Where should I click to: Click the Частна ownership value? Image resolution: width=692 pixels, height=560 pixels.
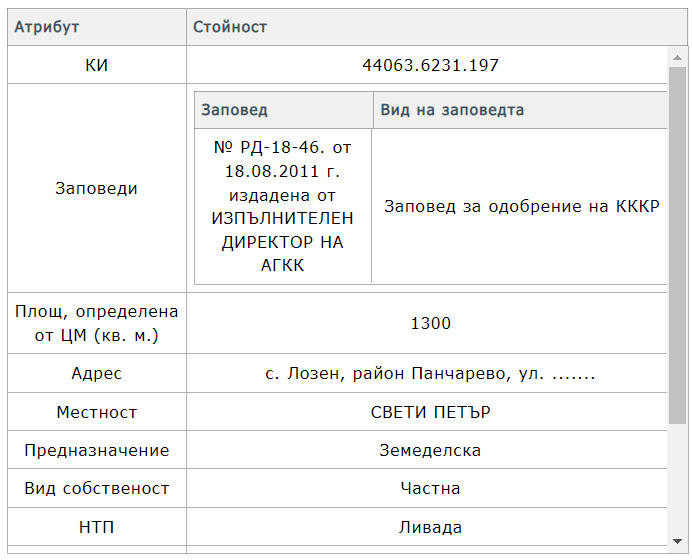click(x=430, y=489)
